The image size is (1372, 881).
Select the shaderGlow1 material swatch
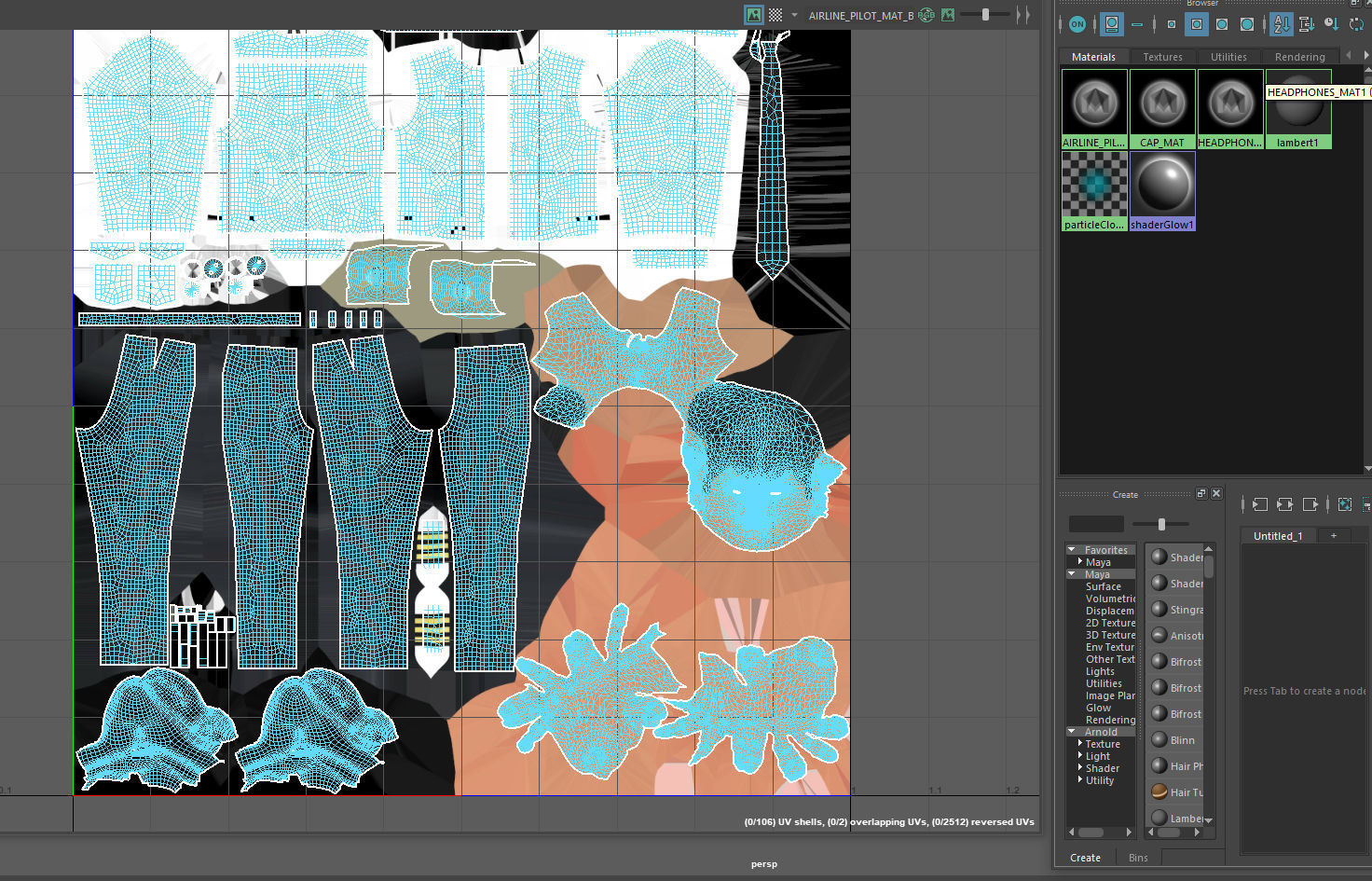coord(1162,191)
